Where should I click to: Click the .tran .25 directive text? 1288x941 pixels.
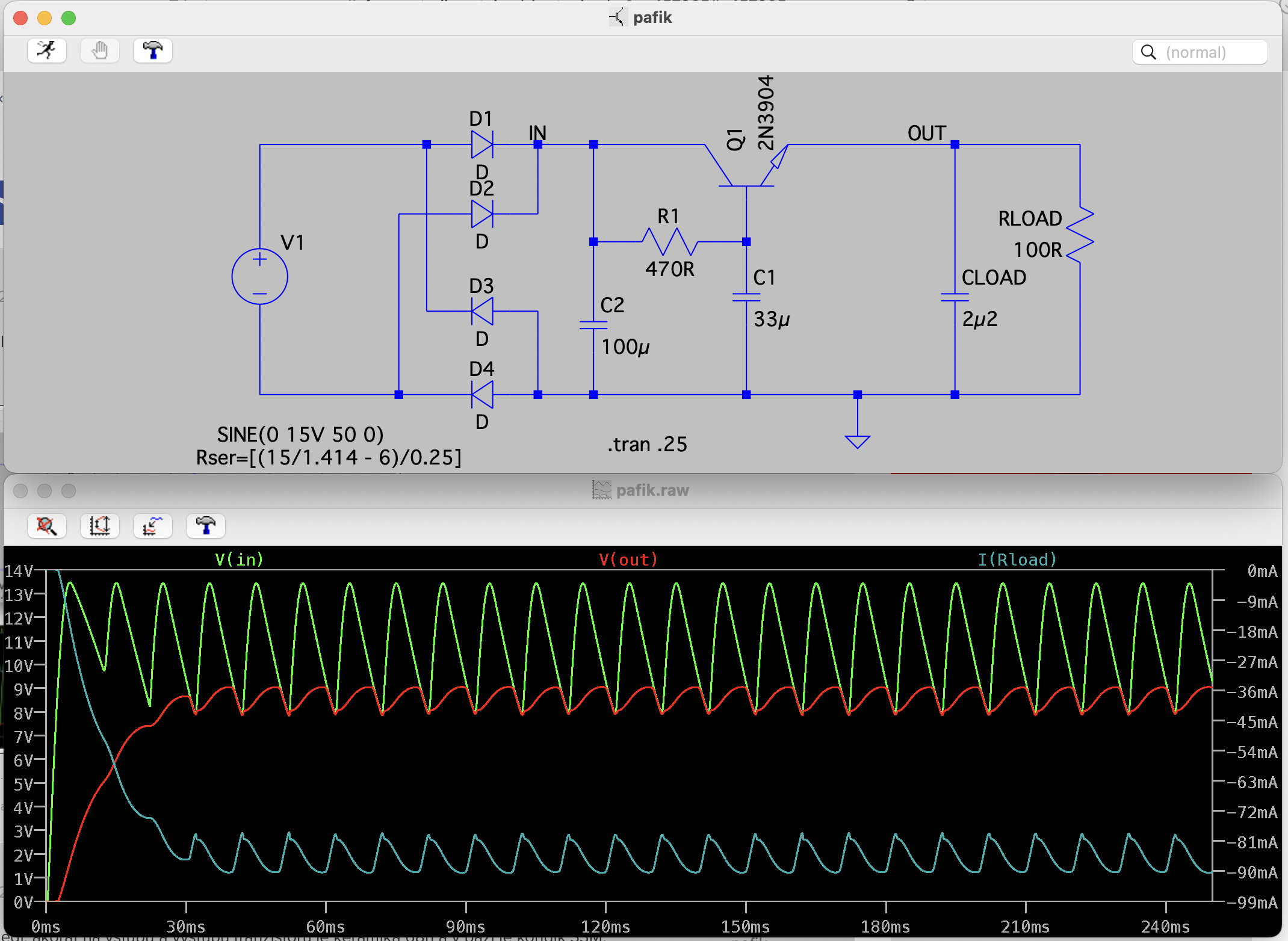pos(647,444)
